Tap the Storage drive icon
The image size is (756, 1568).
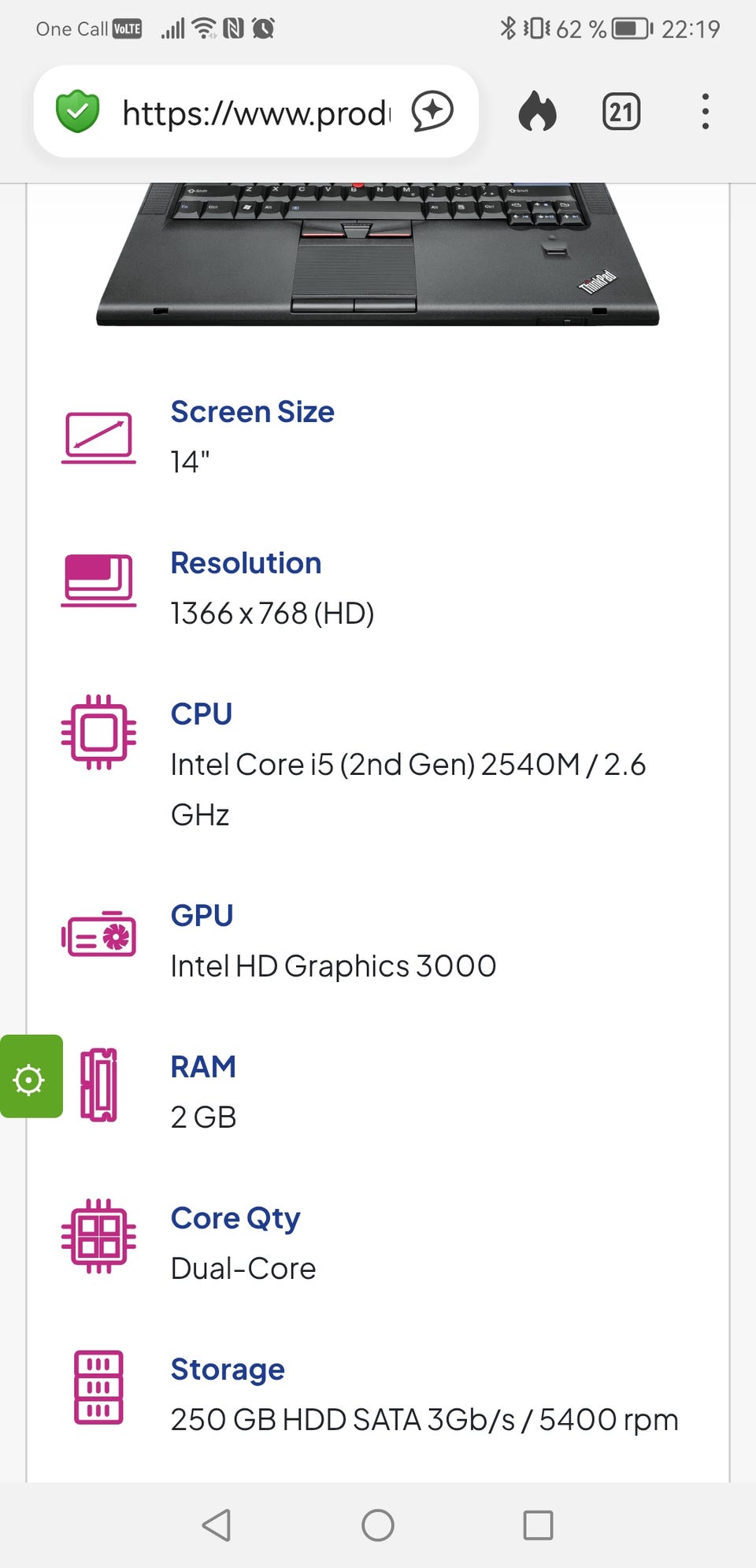click(98, 1387)
